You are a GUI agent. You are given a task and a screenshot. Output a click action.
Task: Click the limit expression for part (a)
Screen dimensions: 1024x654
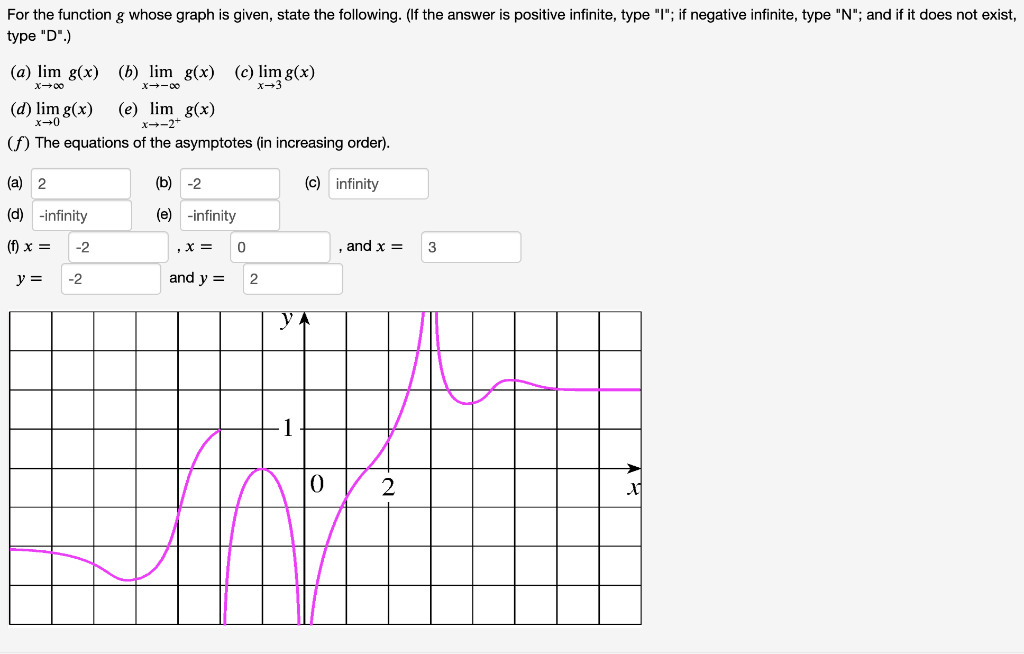point(57,73)
